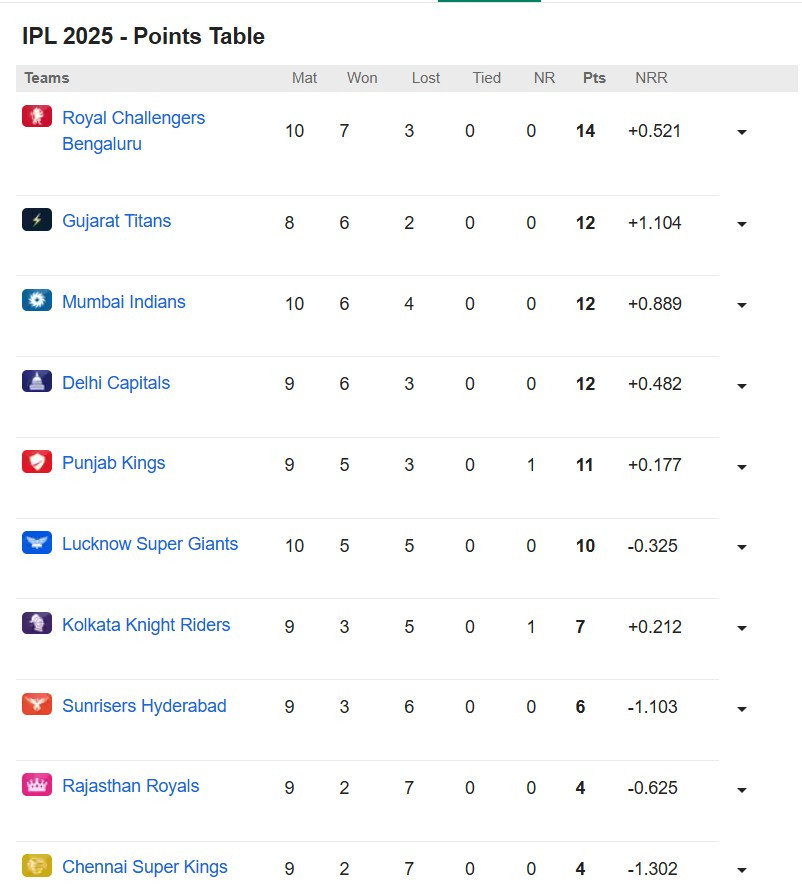Click the Sunrisers Hyderabad team logo
This screenshot has width=802, height=888.
click(x=37, y=705)
